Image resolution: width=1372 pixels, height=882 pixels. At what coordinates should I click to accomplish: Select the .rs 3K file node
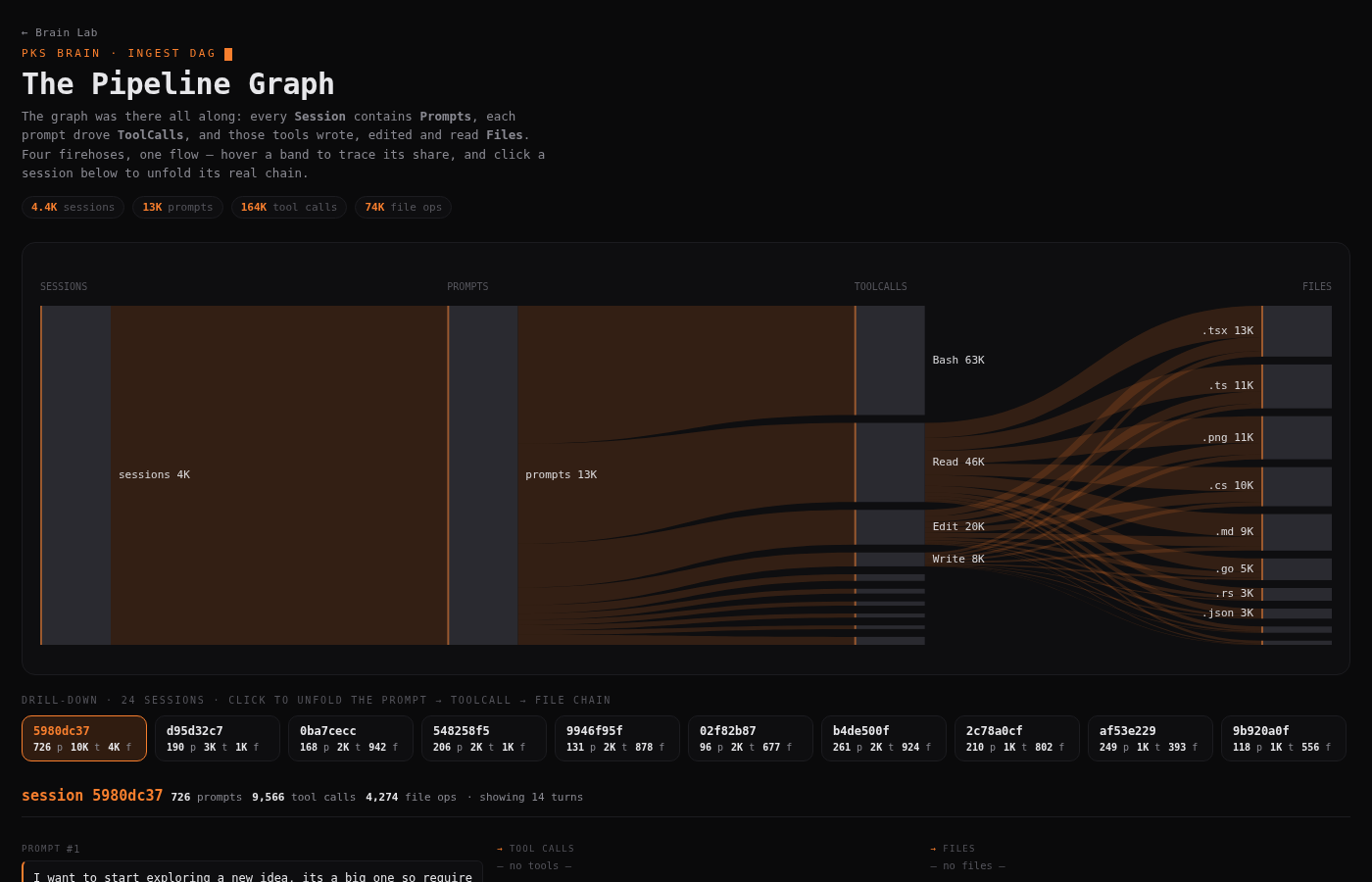click(x=1297, y=594)
